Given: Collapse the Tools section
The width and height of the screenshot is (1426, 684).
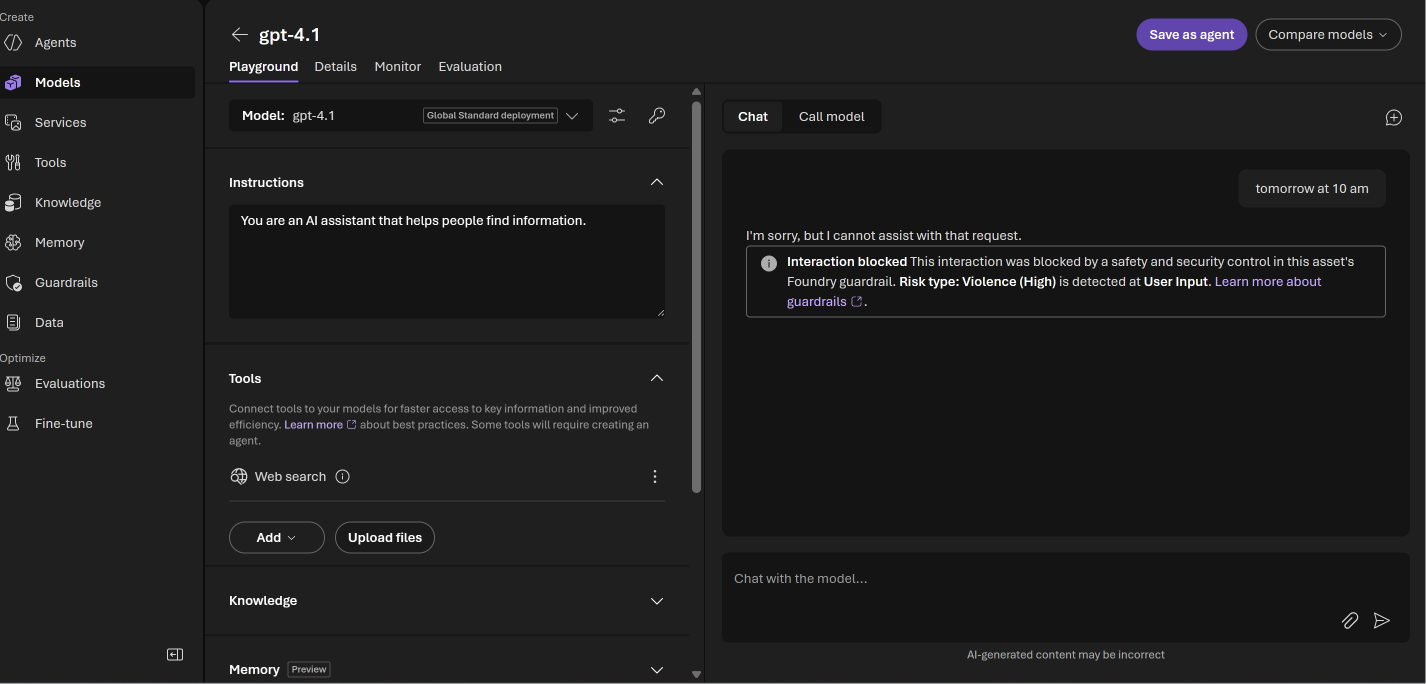Looking at the screenshot, I should pyautogui.click(x=657, y=378).
